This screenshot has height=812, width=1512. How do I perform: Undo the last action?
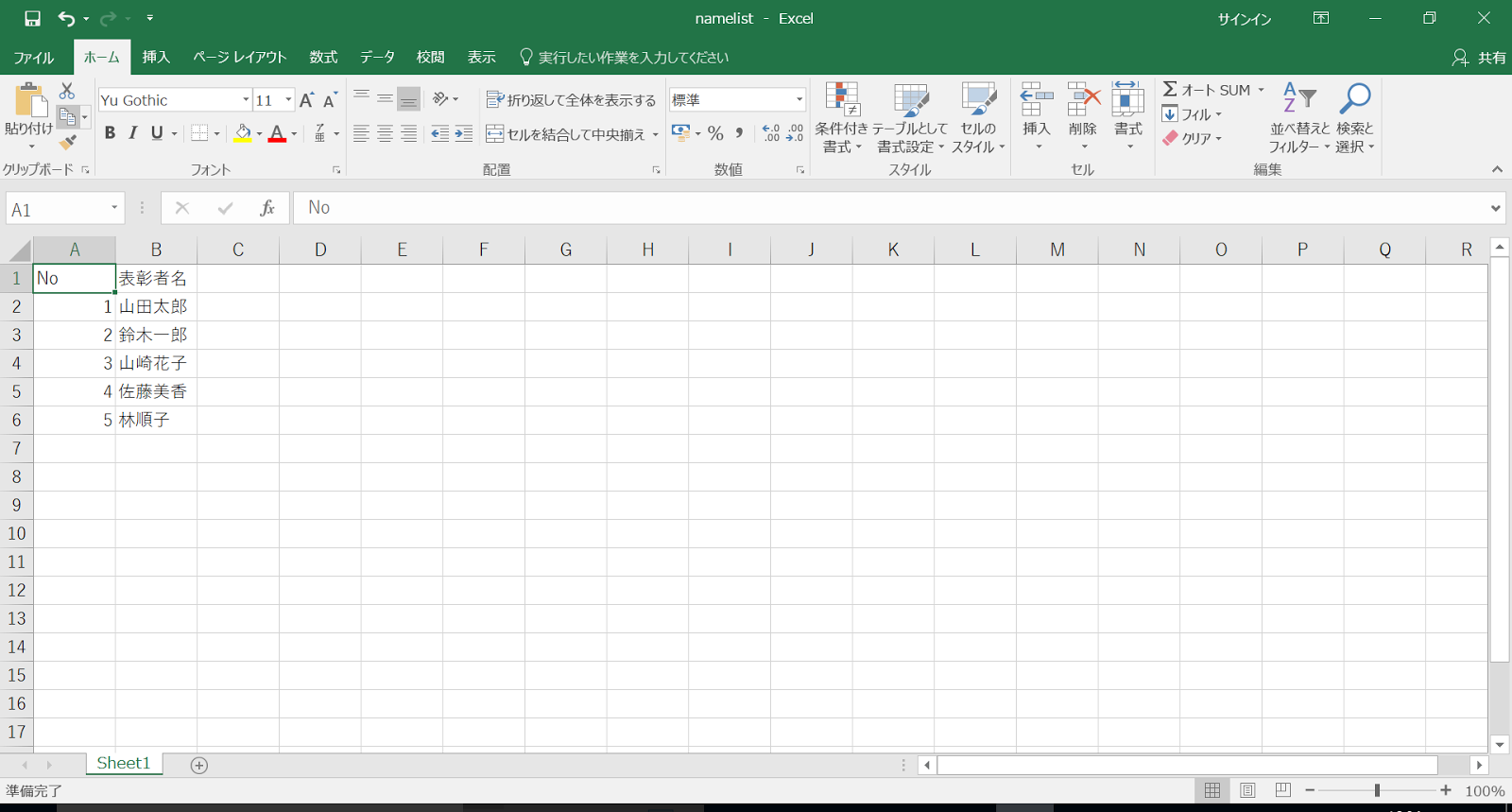[x=66, y=18]
